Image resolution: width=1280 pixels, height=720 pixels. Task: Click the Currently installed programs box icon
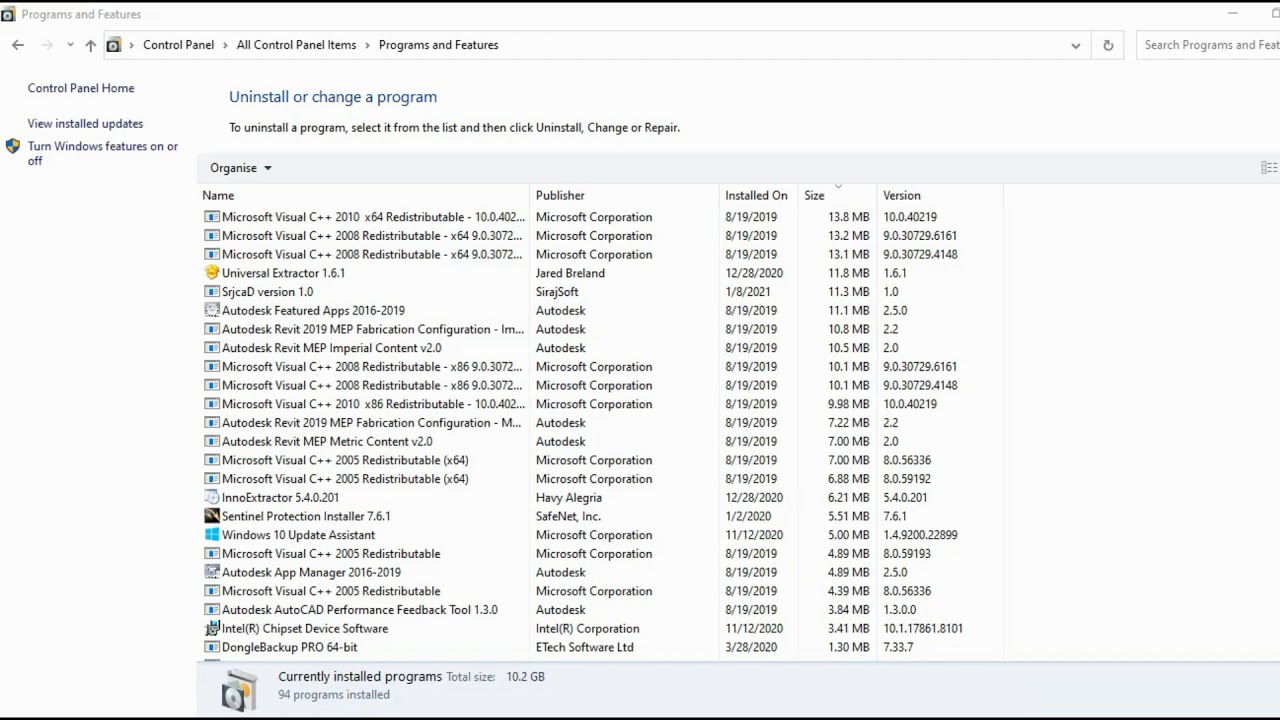[x=239, y=690]
